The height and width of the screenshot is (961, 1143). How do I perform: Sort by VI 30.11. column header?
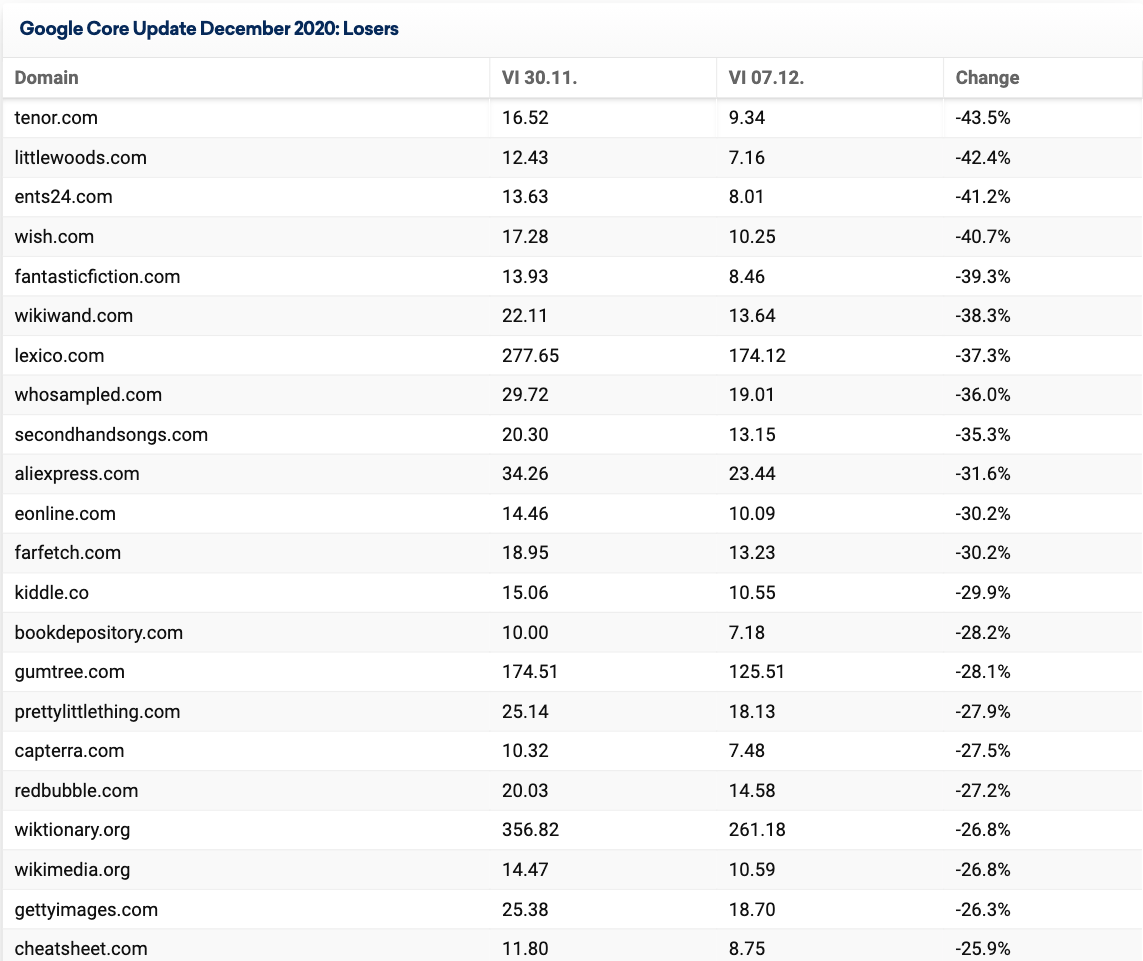539,78
